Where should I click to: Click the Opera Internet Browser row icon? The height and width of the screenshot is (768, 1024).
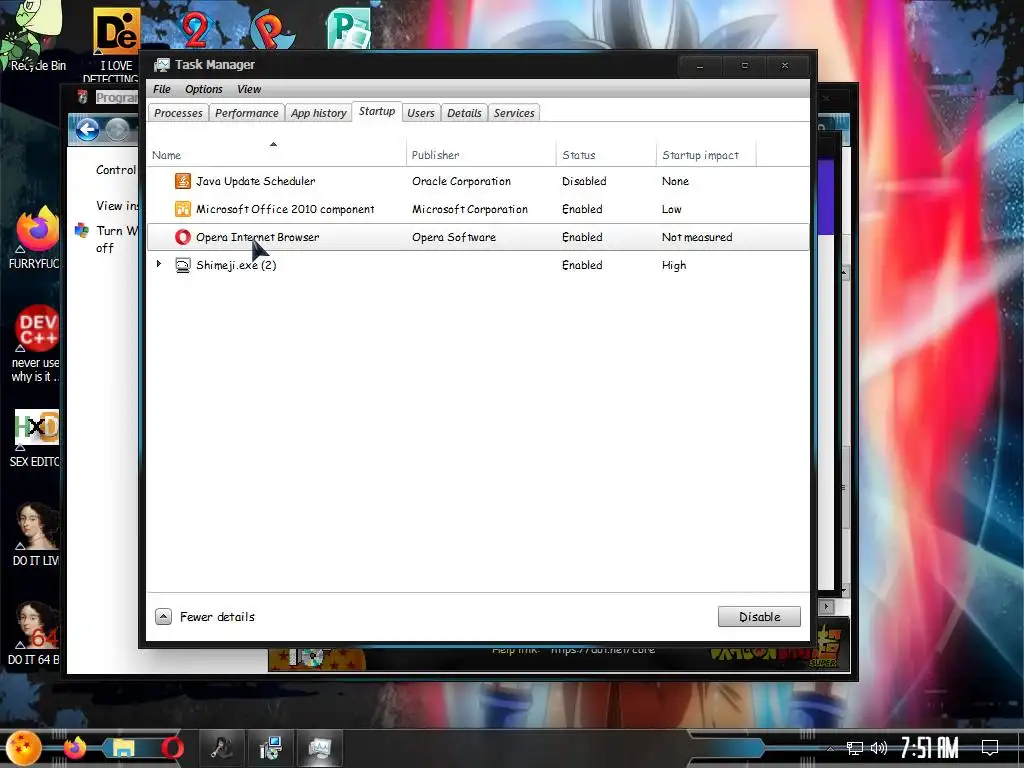(183, 237)
